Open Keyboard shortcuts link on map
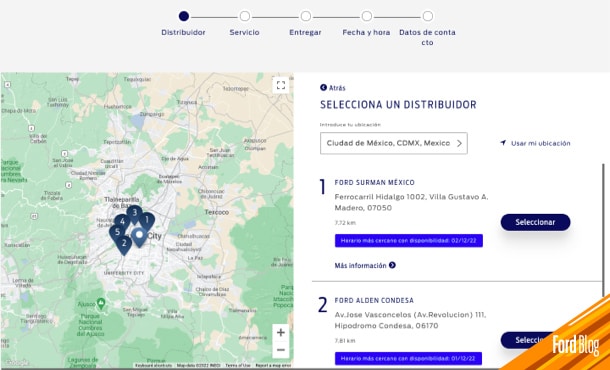 click(x=153, y=366)
